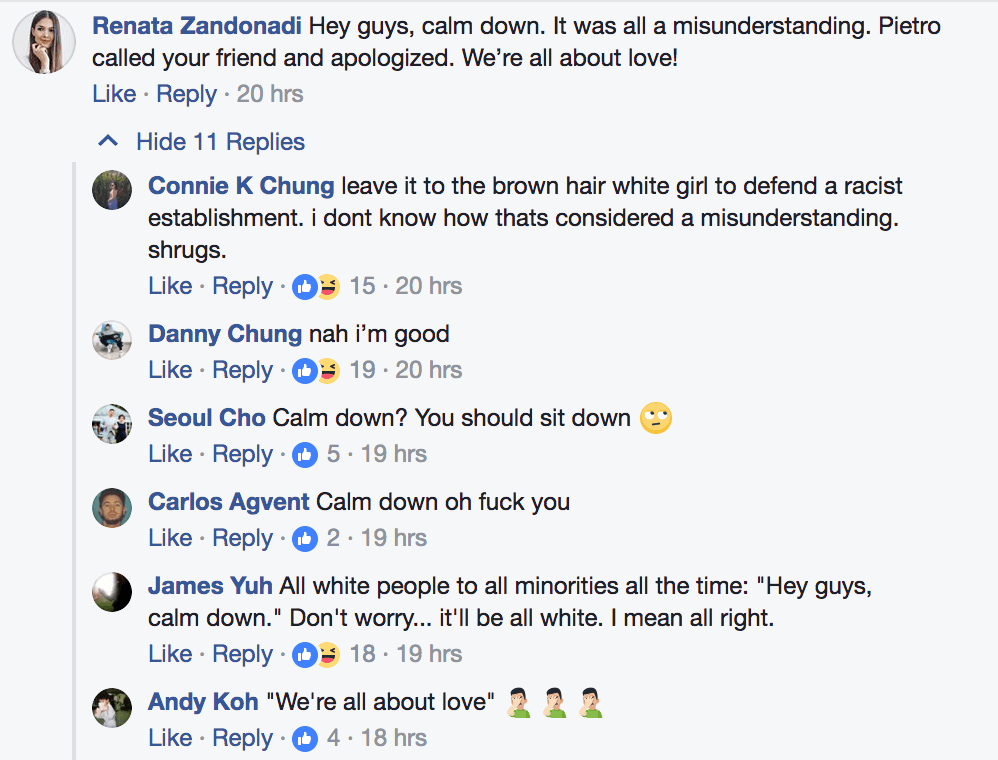Collapse replies with the chevron arrow
998x760 pixels.
[x=108, y=141]
